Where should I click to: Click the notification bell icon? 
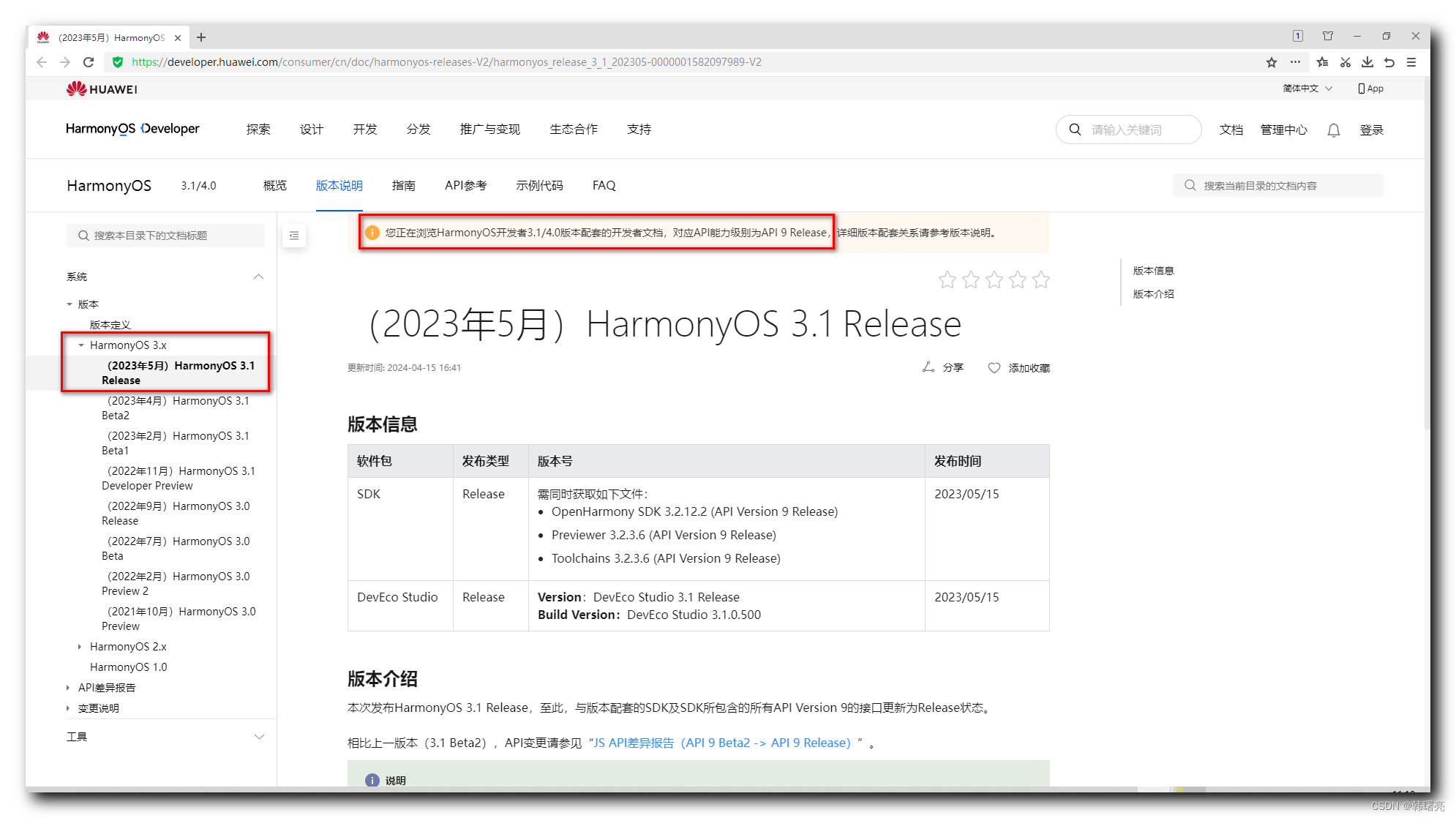1333,130
